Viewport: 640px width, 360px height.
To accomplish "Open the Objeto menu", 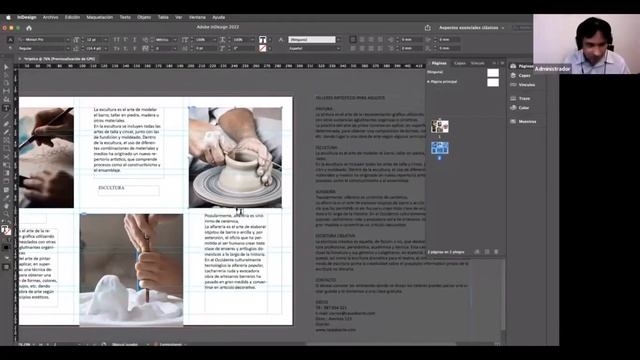I will 144,17.
